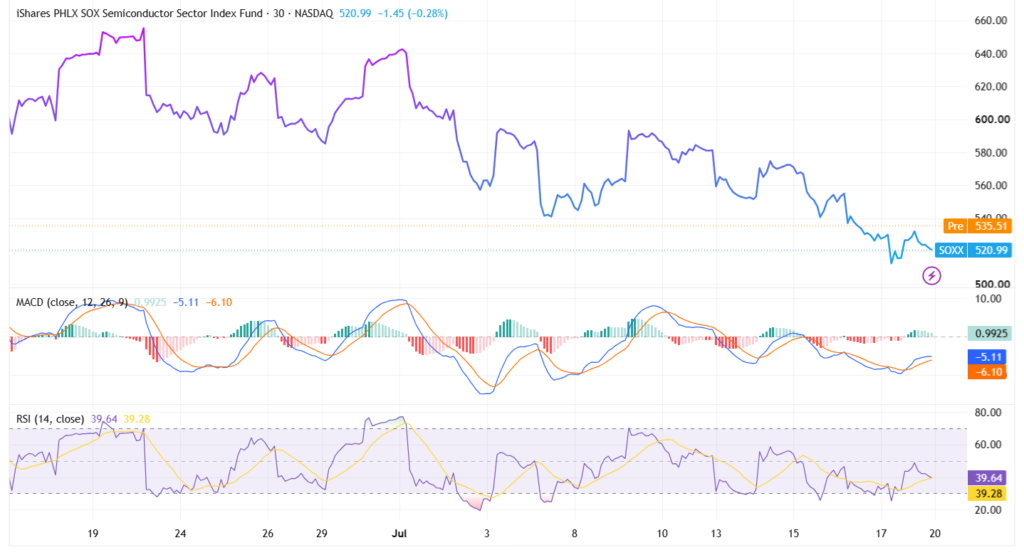Click the purple lightning bolt icon
This screenshot has height=555, width=1024.
(x=931, y=276)
